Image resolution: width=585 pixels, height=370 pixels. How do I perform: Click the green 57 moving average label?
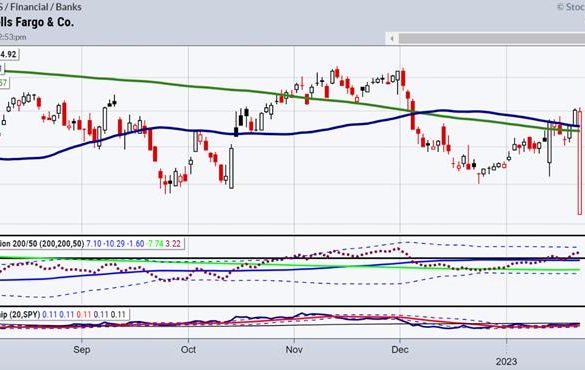click(4, 83)
